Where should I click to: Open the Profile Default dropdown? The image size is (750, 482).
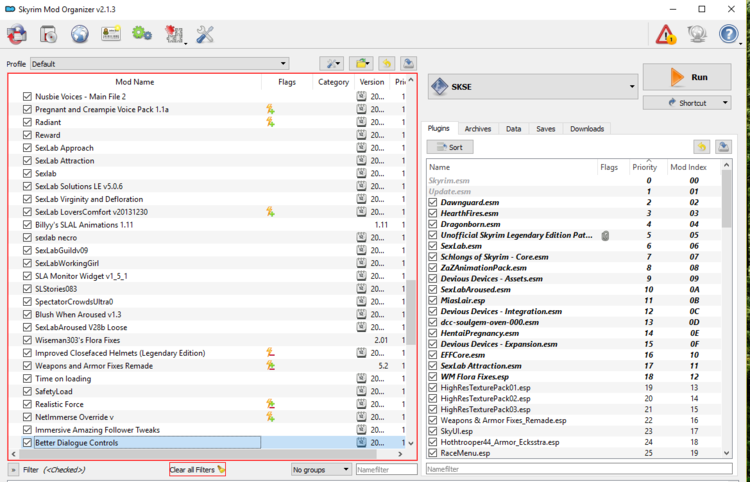160,64
